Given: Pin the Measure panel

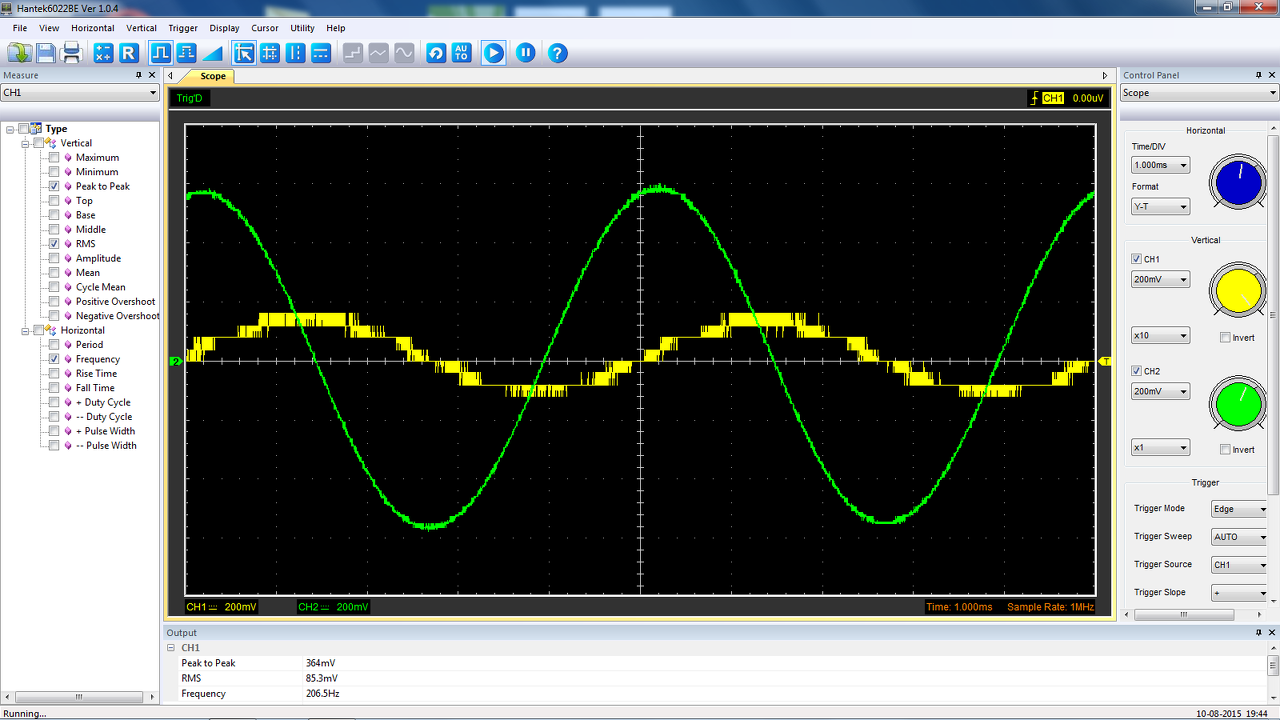Looking at the screenshot, I should [x=139, y=75].
